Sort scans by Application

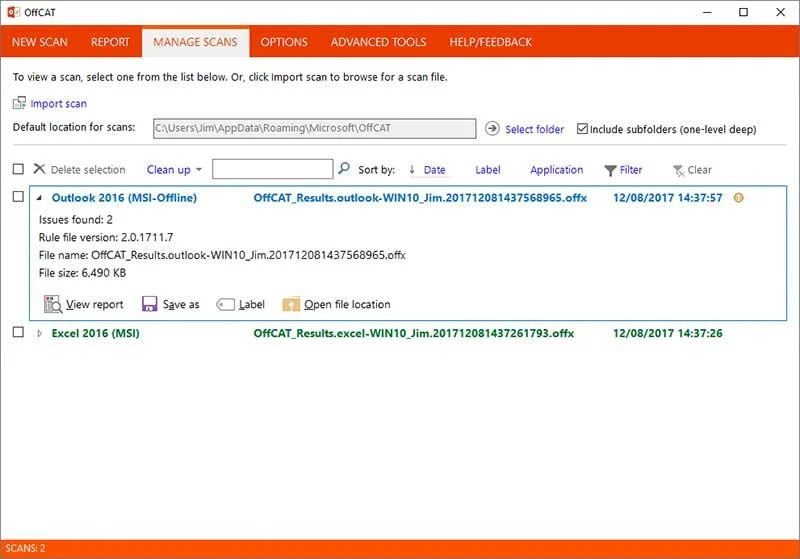(557, 170)
